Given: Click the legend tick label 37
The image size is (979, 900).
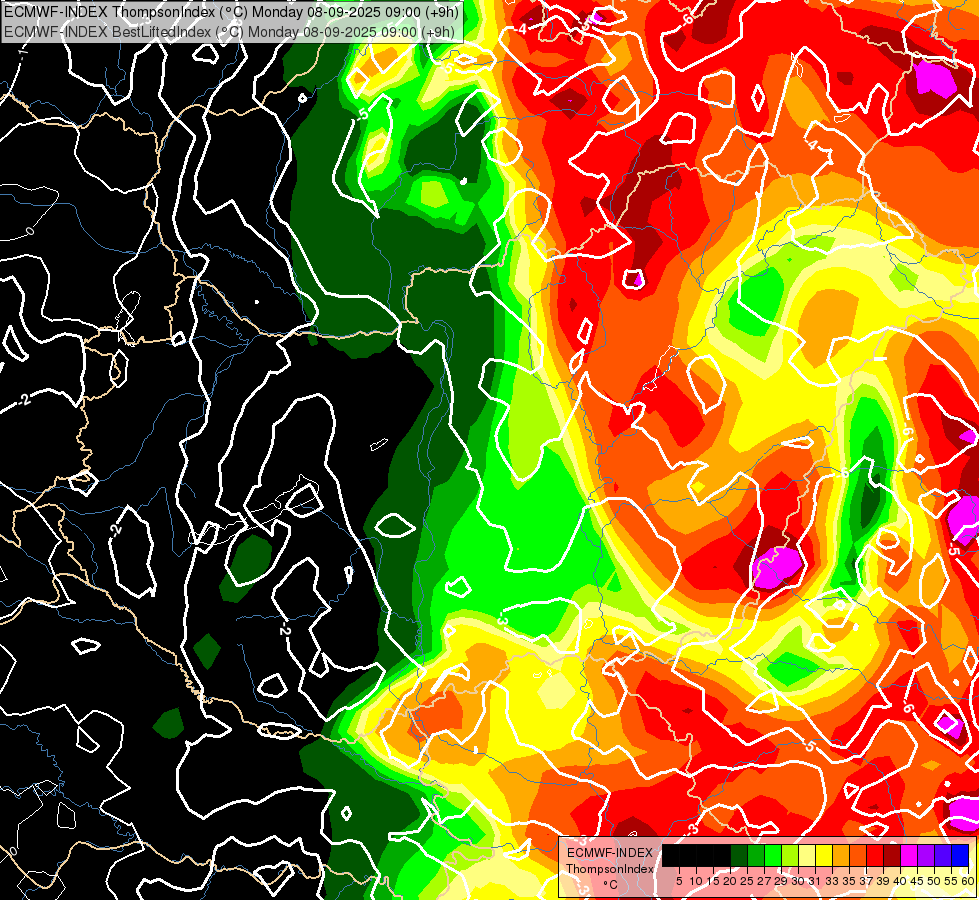Looking at the screenshot, I should [867, 881].
